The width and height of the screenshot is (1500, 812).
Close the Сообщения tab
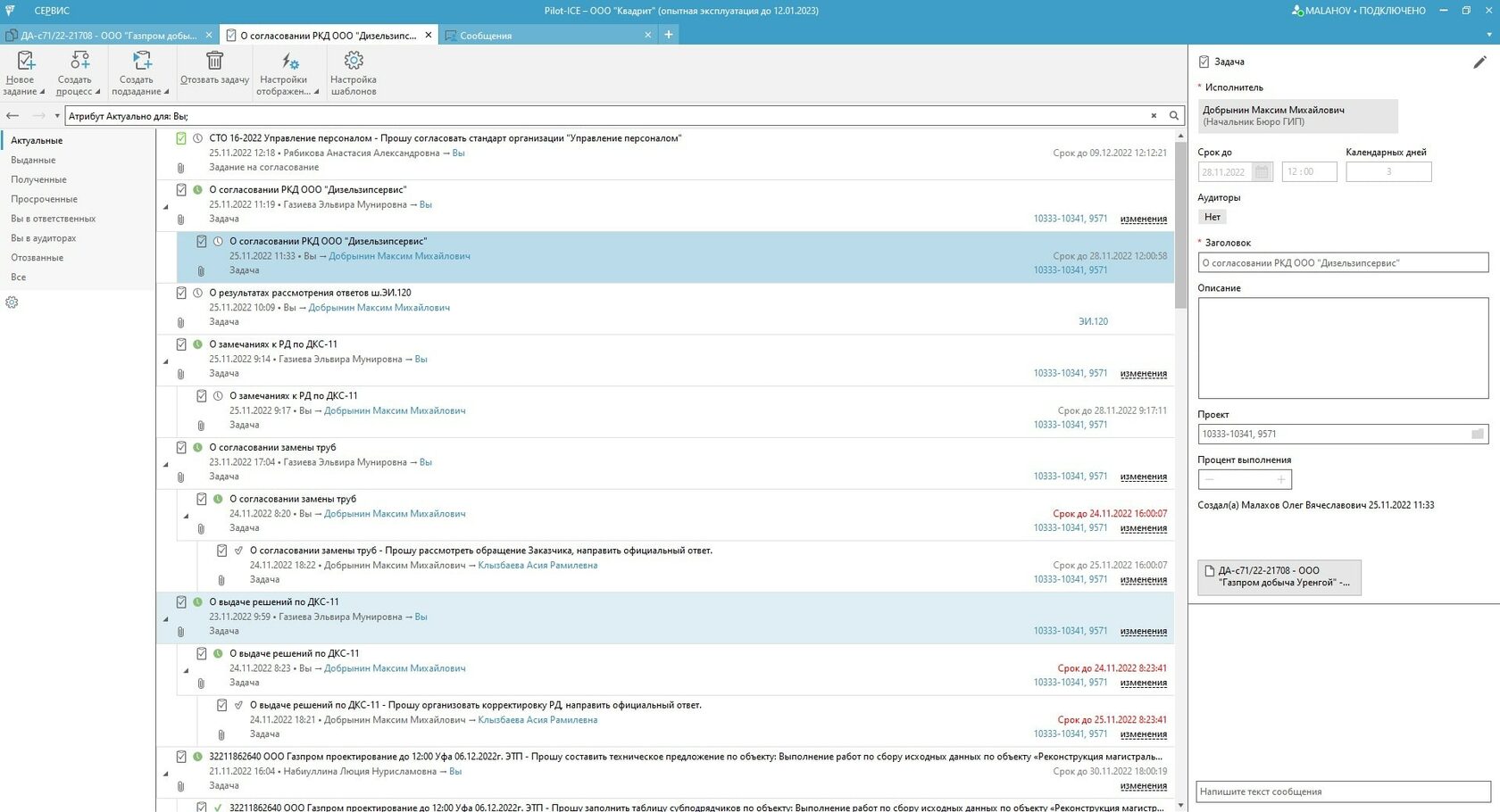point(648,35)
